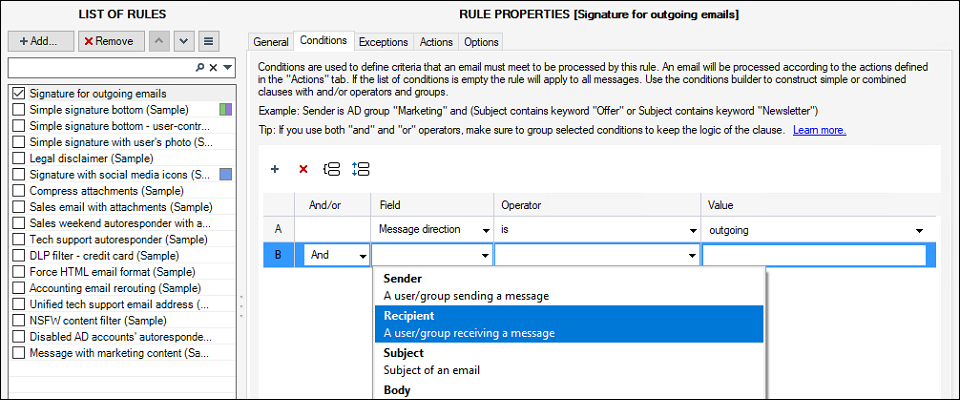The width and height of the screenshot is (960, 400).
Task: Select row B header cell
Action: (x=279, y=255)
